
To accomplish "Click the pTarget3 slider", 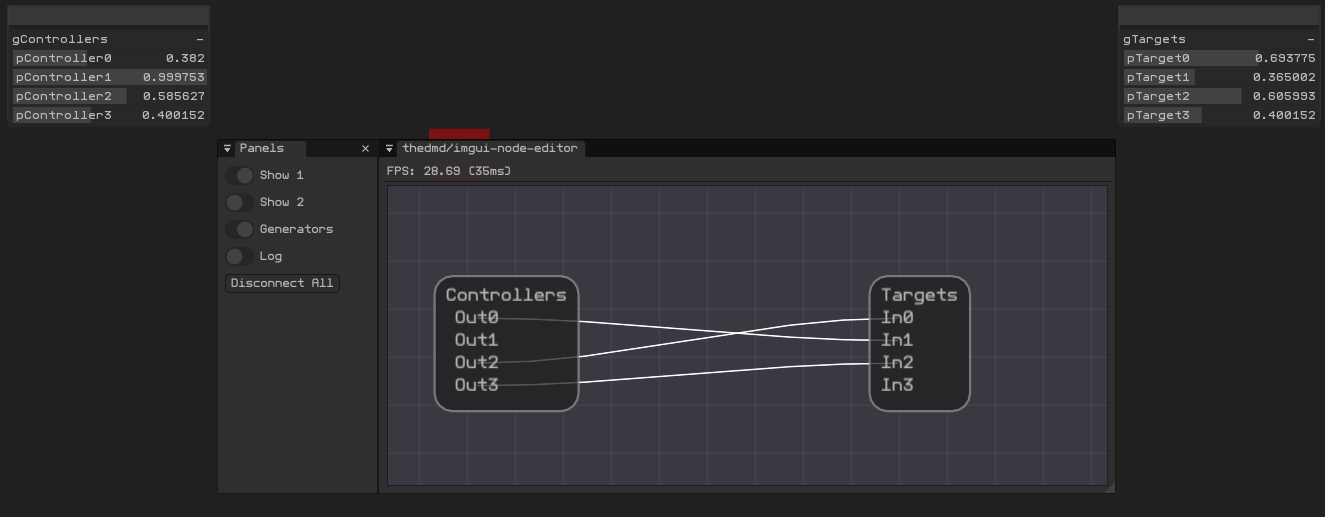I will coord(1220,115).
